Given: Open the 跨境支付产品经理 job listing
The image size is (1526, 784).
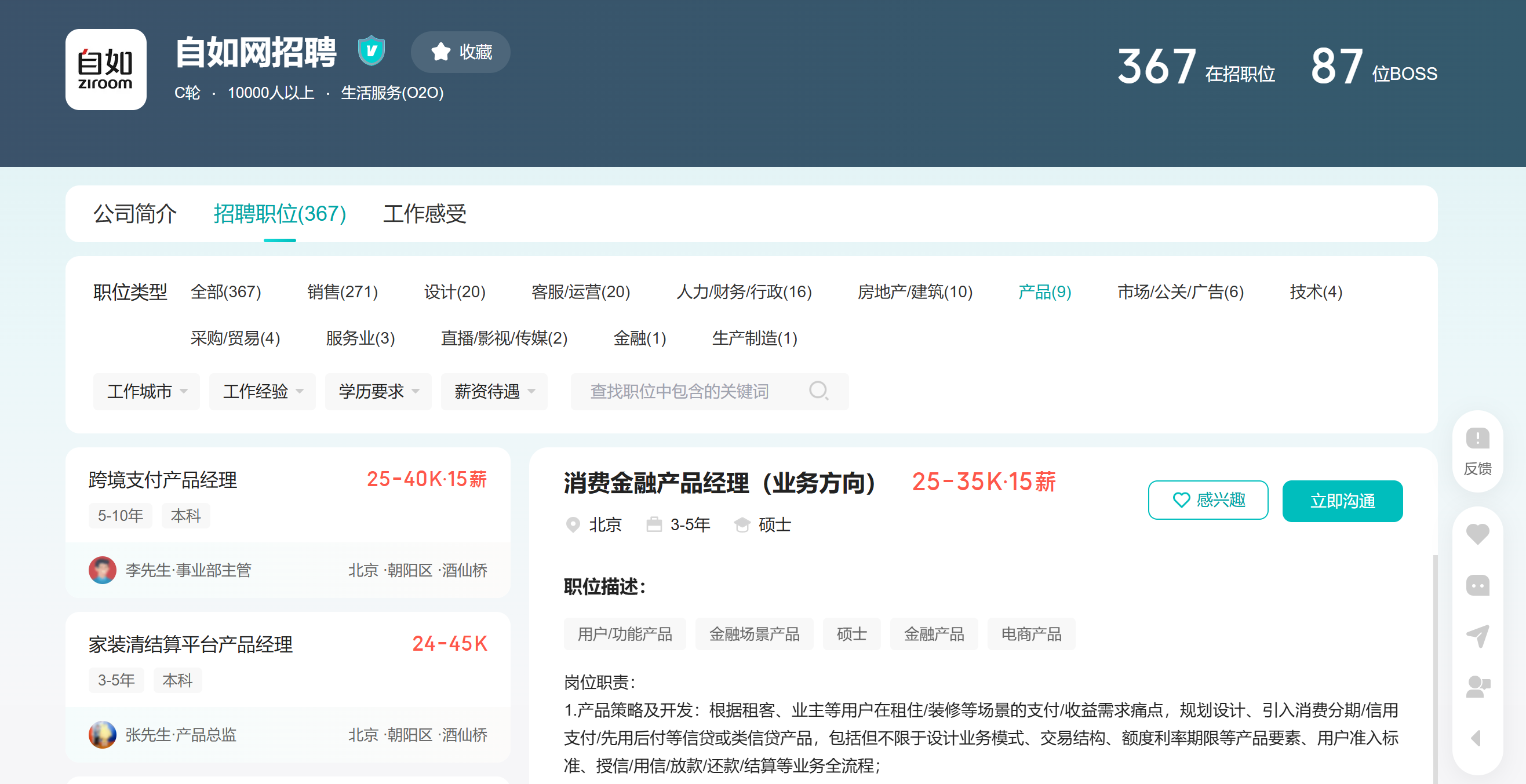Looking at the screenshot, I should point(163,480).
